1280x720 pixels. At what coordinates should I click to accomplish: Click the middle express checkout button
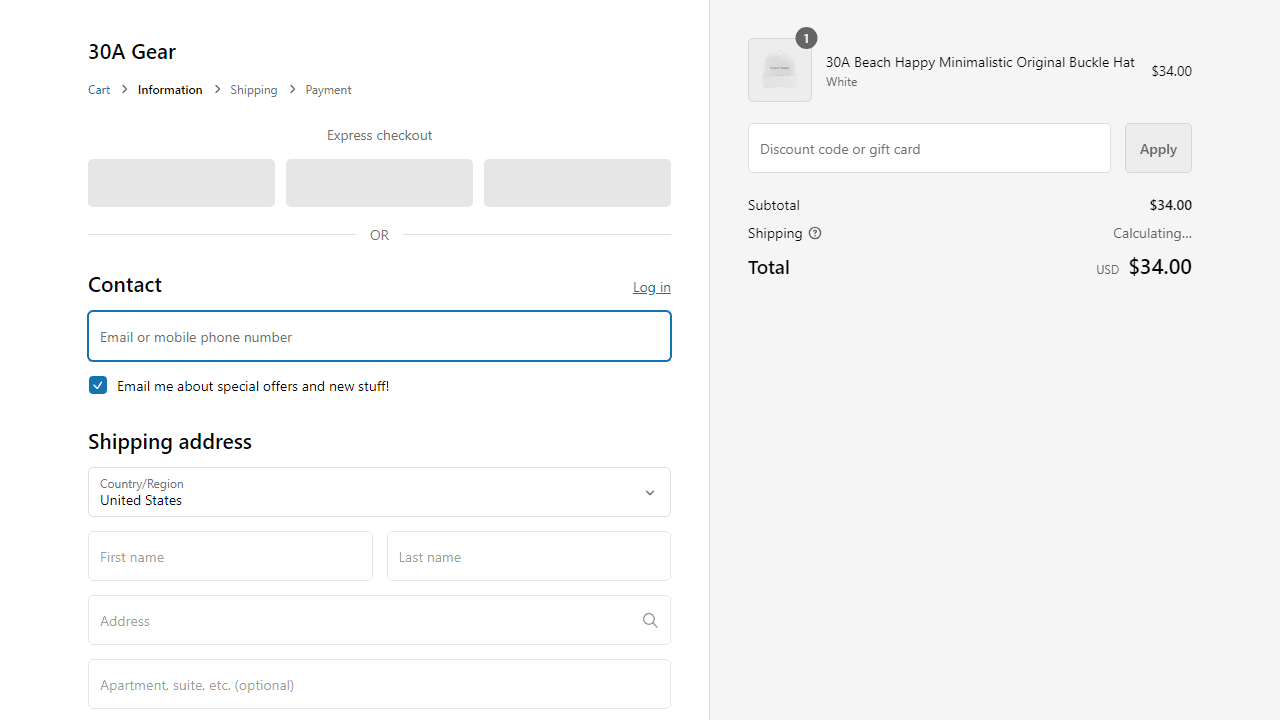click(379, 183)
